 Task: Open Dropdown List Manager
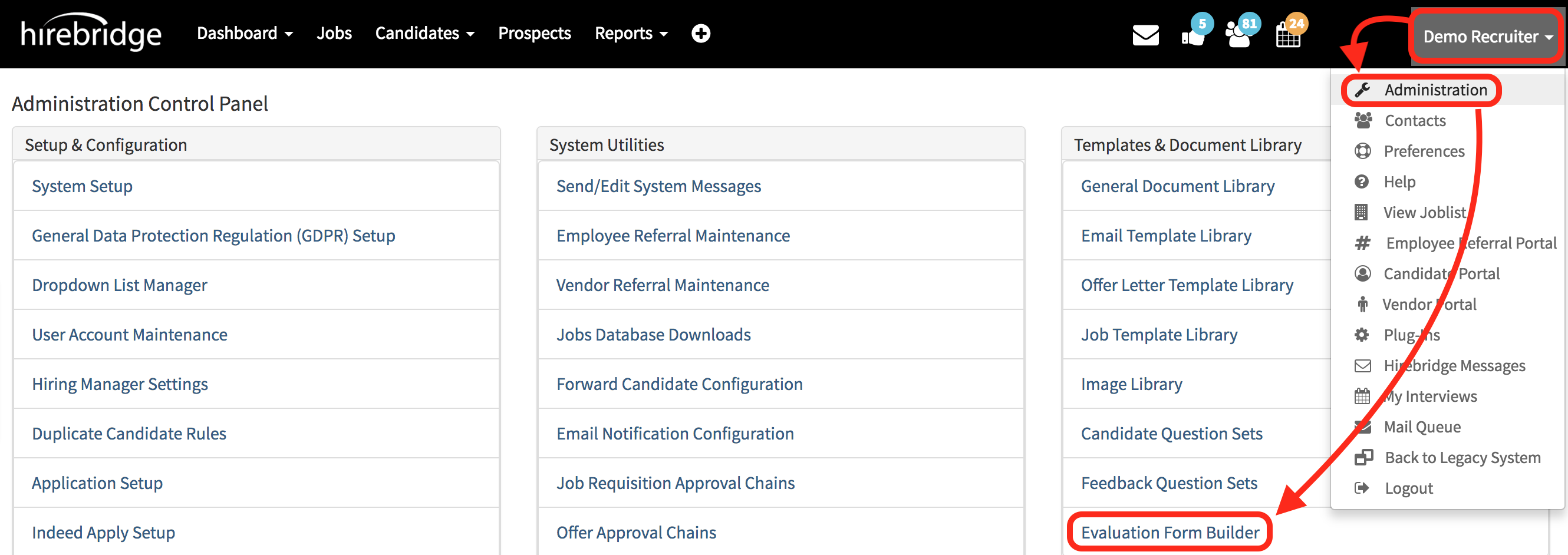[119, 284]
